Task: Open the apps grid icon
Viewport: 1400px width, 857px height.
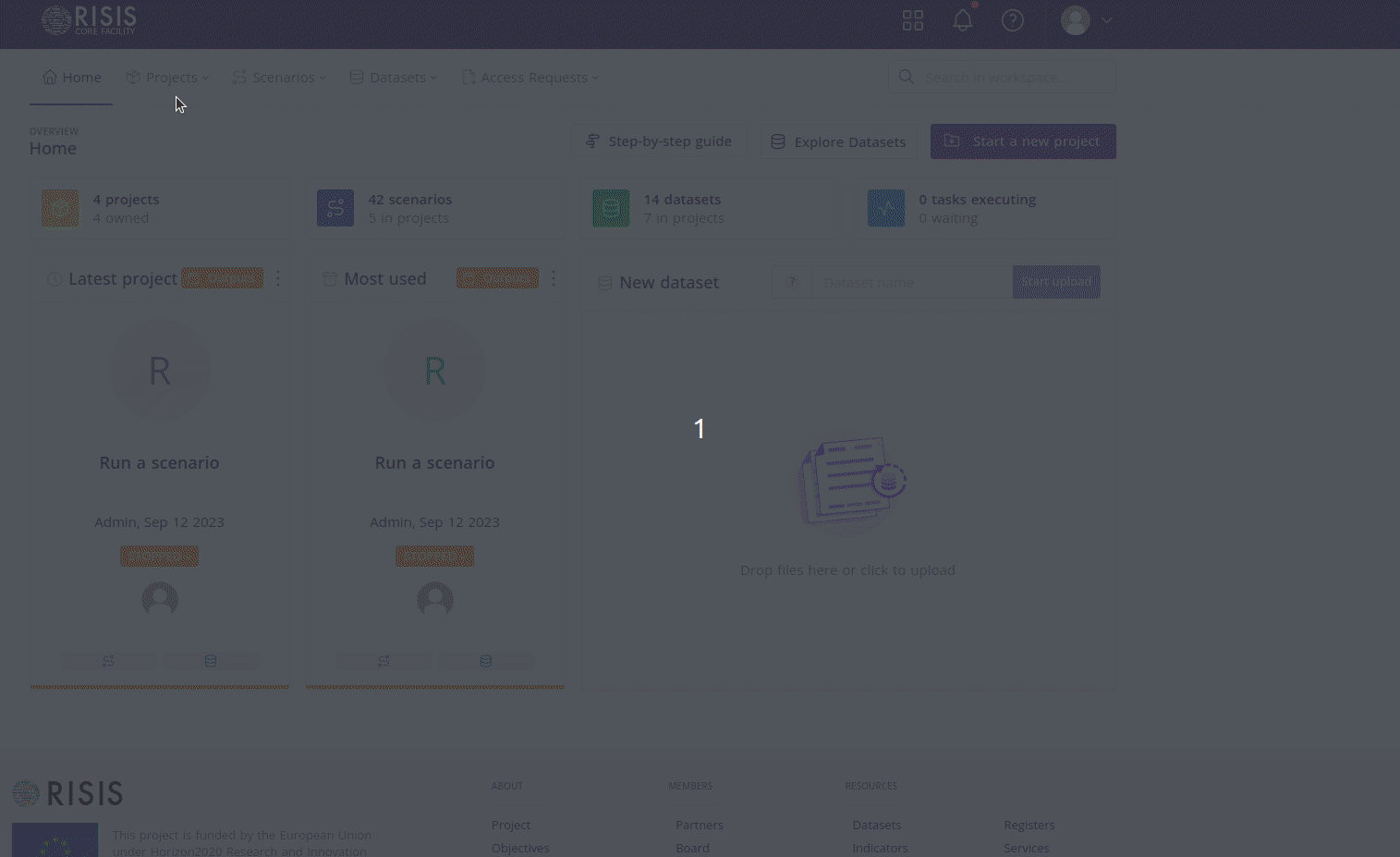Action: coord(912,19)
